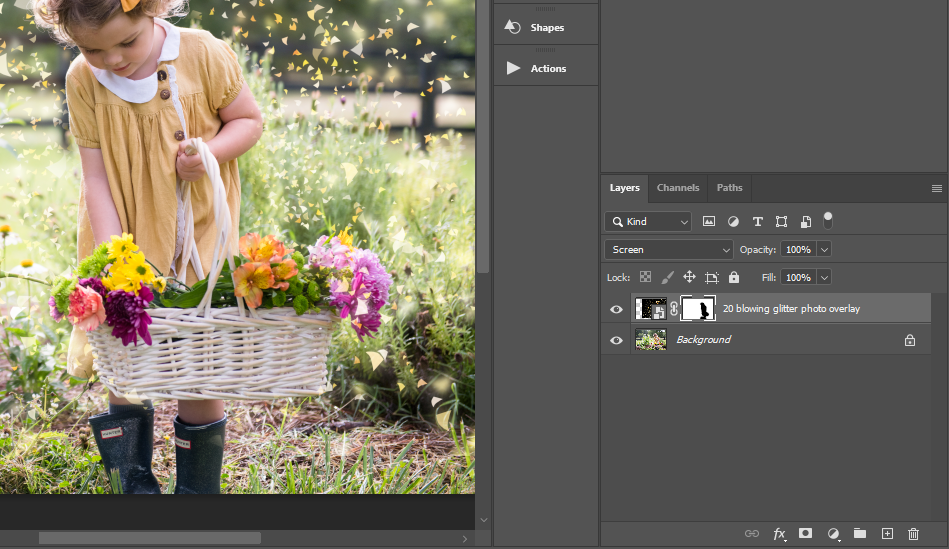Click the delete layer trash icon
Viewport: 949px width, 549px height.
point(913,534)
